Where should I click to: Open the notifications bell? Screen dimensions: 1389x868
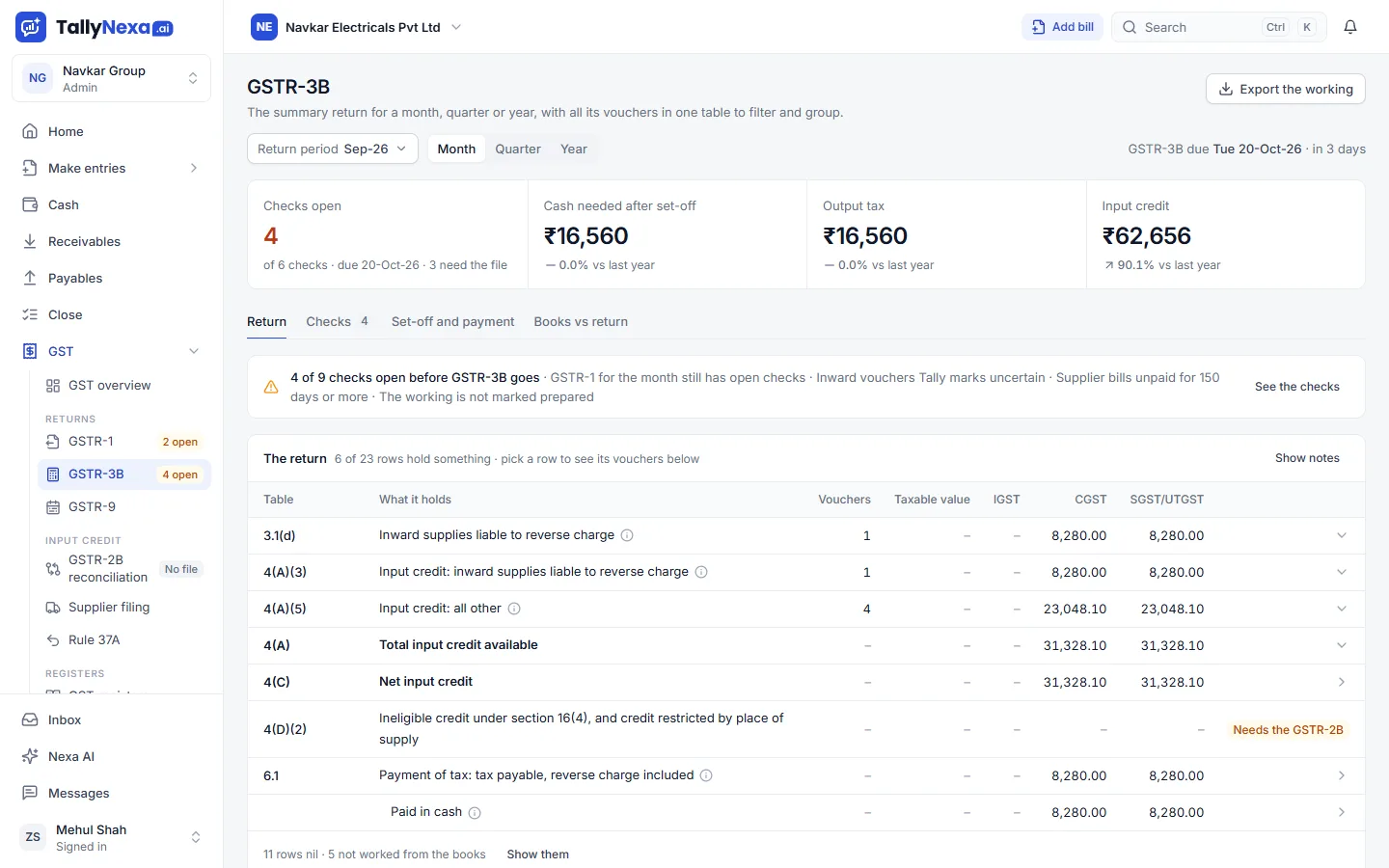(x=1350, y=27)
